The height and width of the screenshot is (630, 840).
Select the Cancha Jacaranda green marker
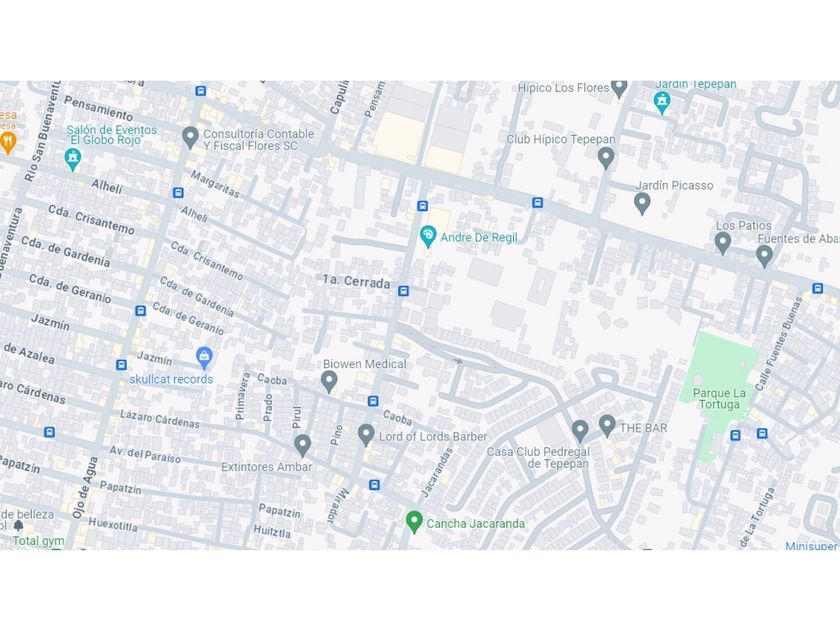click(414, 522)
